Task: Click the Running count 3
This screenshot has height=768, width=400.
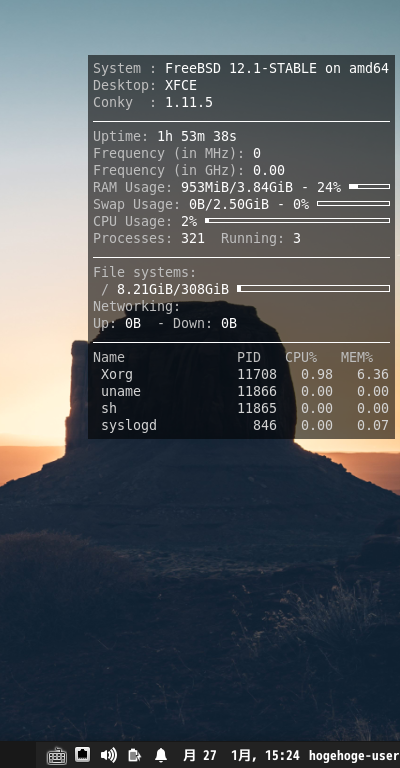Action: pos(297,239)
